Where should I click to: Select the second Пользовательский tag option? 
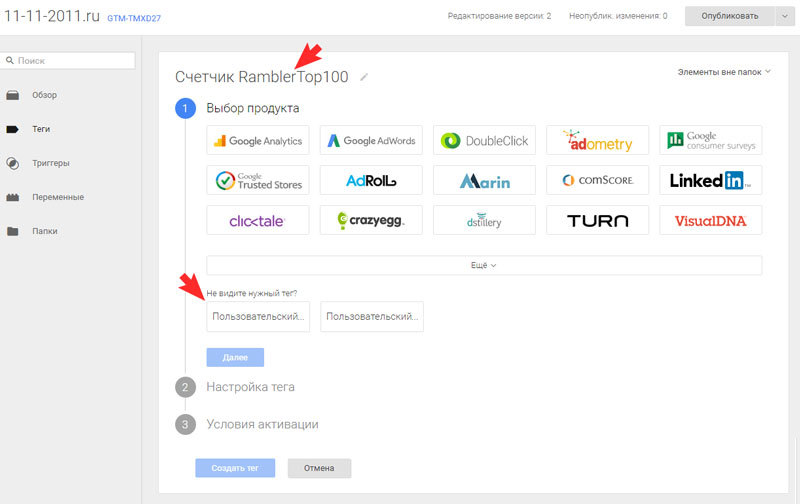[x=371, y=317]
